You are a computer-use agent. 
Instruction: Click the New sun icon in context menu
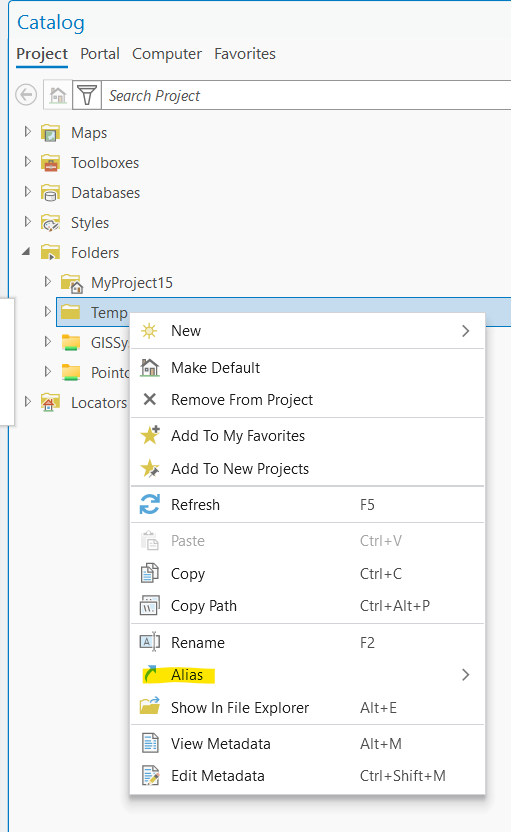[149, 331]
